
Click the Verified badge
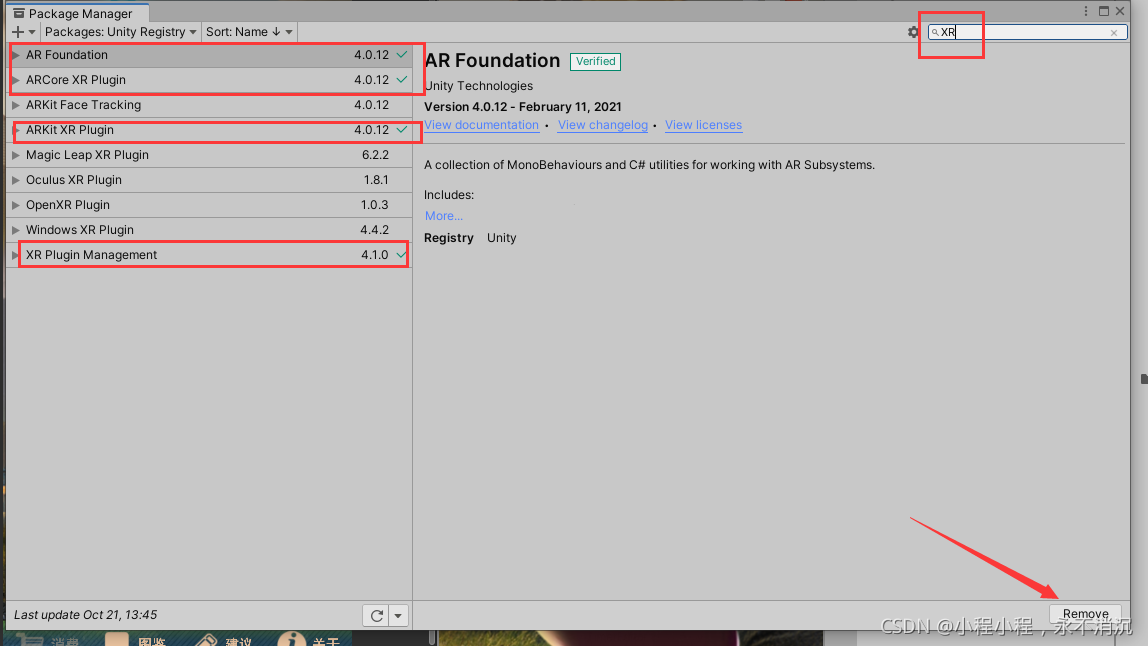[595, 62]
